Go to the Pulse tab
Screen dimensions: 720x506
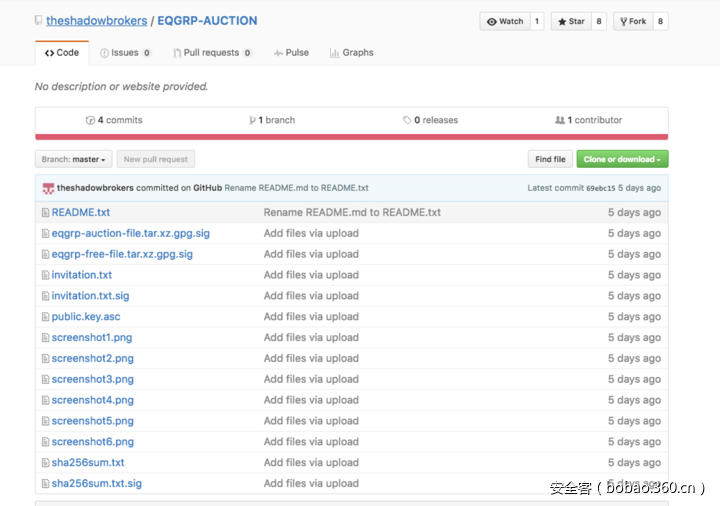[291, 53]
